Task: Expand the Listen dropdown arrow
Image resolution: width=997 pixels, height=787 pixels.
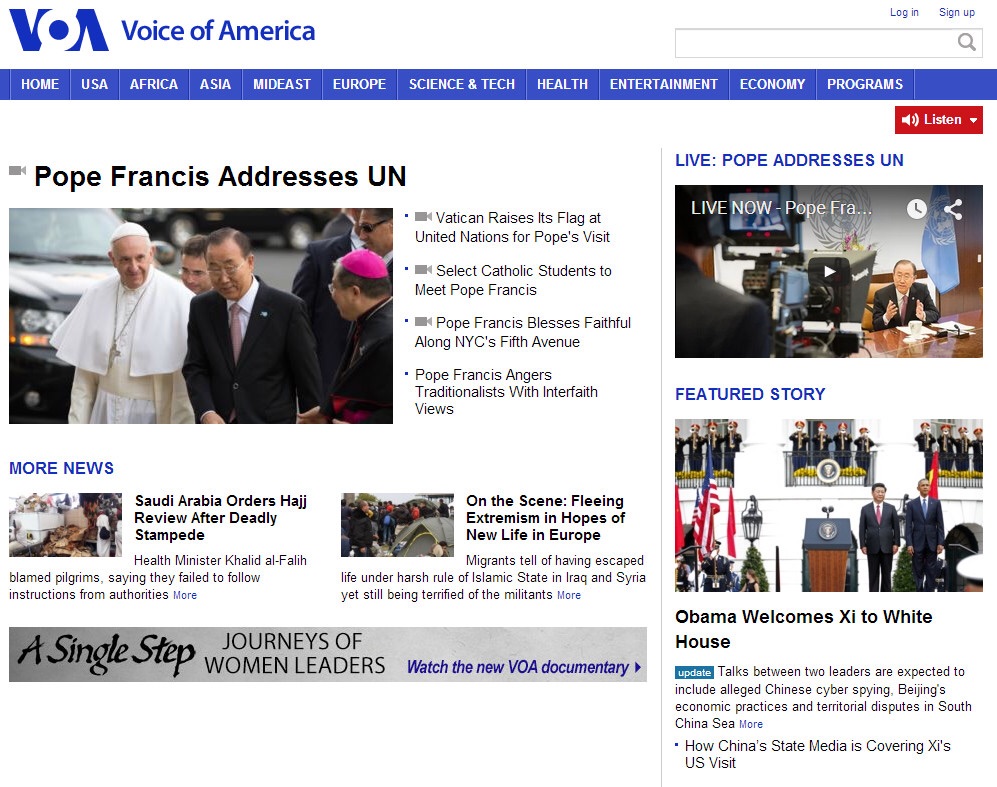Action: [x=973, y=120]
